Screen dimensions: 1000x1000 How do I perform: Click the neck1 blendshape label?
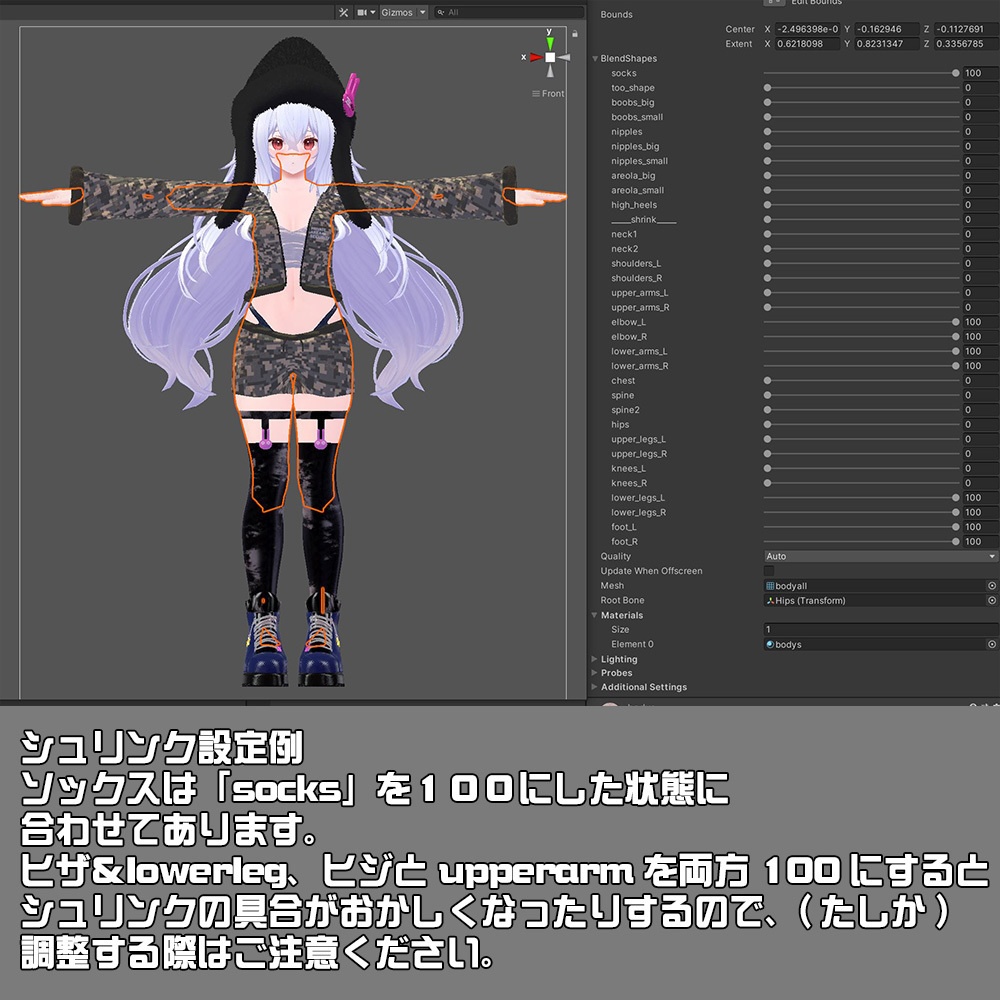point(624,234)
